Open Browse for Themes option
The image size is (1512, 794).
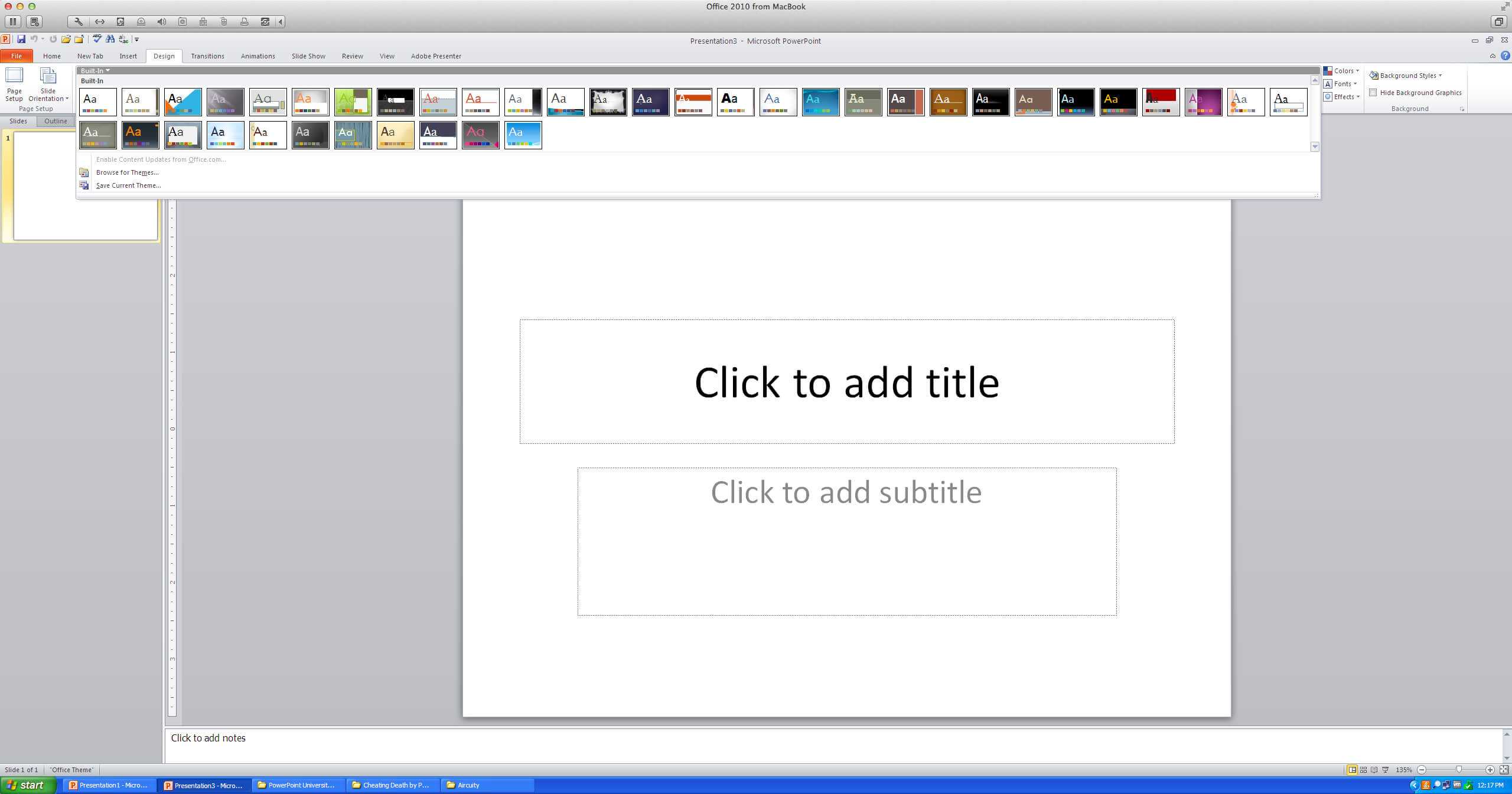127,172
